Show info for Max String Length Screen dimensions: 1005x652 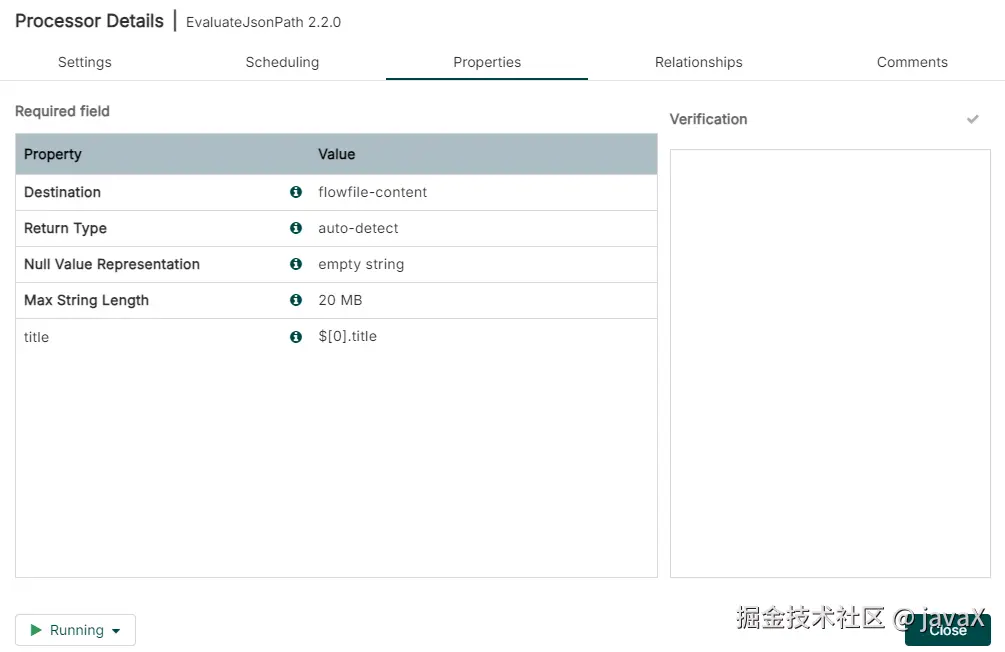click(296, 300)
